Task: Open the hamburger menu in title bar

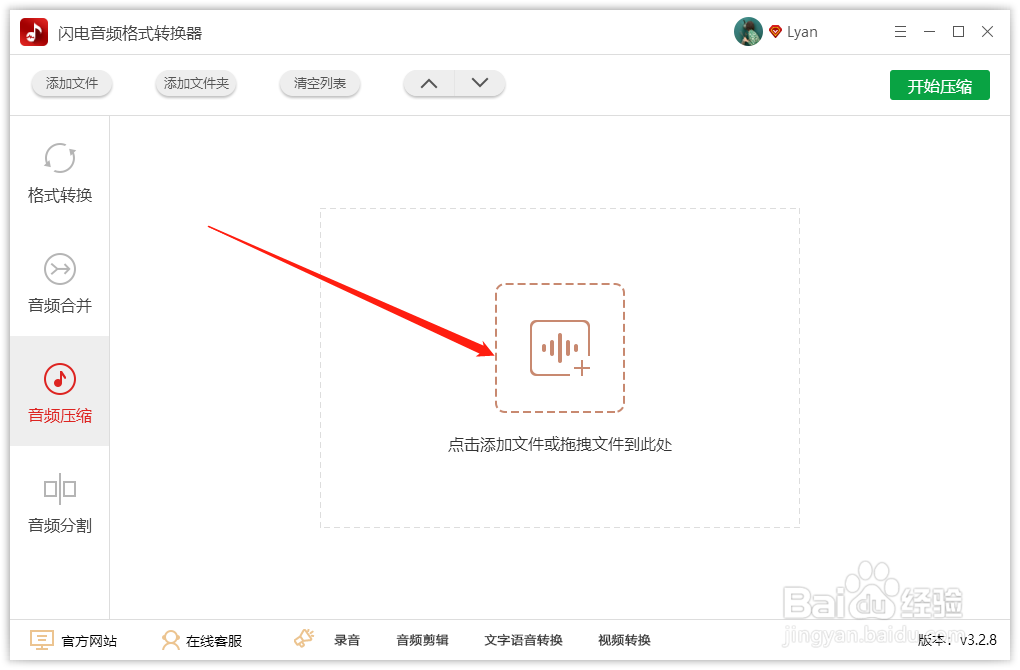Action: (x=900, y=31)
